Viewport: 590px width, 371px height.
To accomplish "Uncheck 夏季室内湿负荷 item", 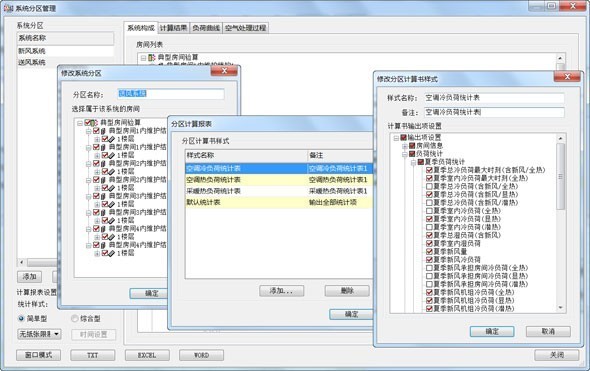I will tap(429, 243).
